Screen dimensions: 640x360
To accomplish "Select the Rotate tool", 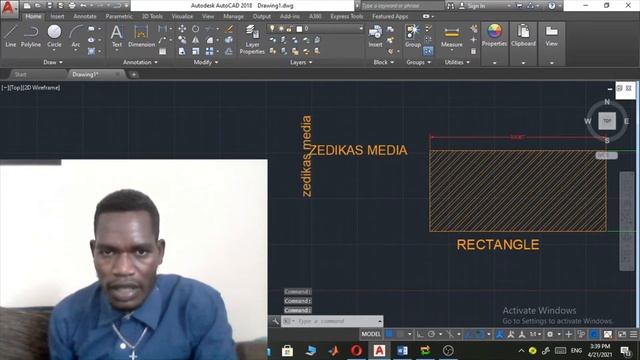I will click(196, 29).
